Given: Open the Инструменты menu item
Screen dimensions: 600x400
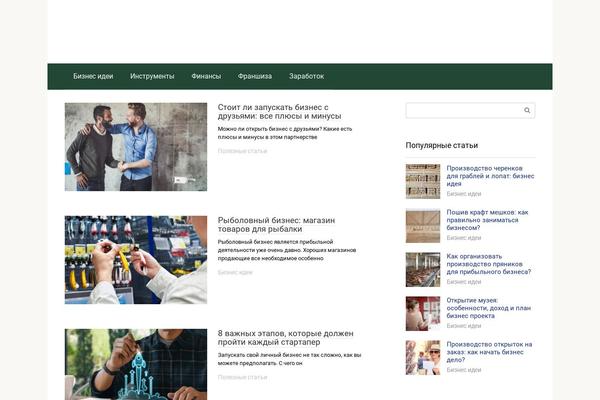Looking at the screenshot, I should click(152, 76).
